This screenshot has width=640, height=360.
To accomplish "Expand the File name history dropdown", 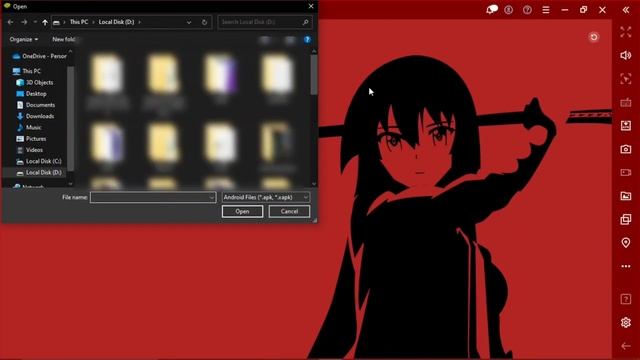I will point(211,198).
